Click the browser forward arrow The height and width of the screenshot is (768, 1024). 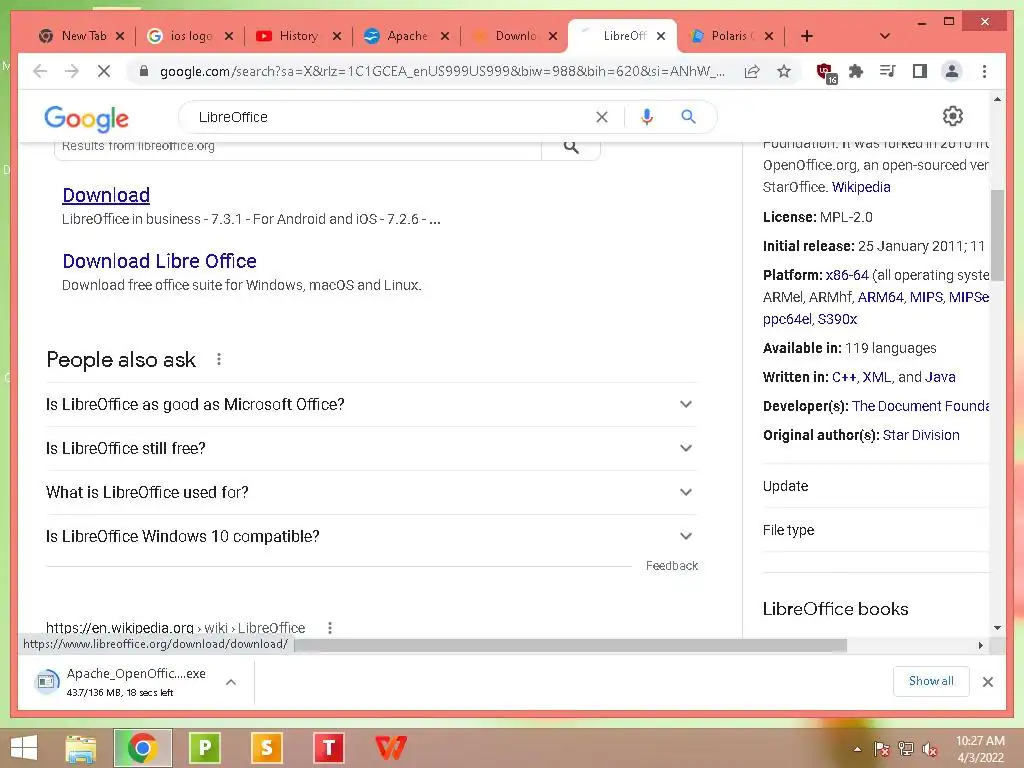click(x=72, y=71)
